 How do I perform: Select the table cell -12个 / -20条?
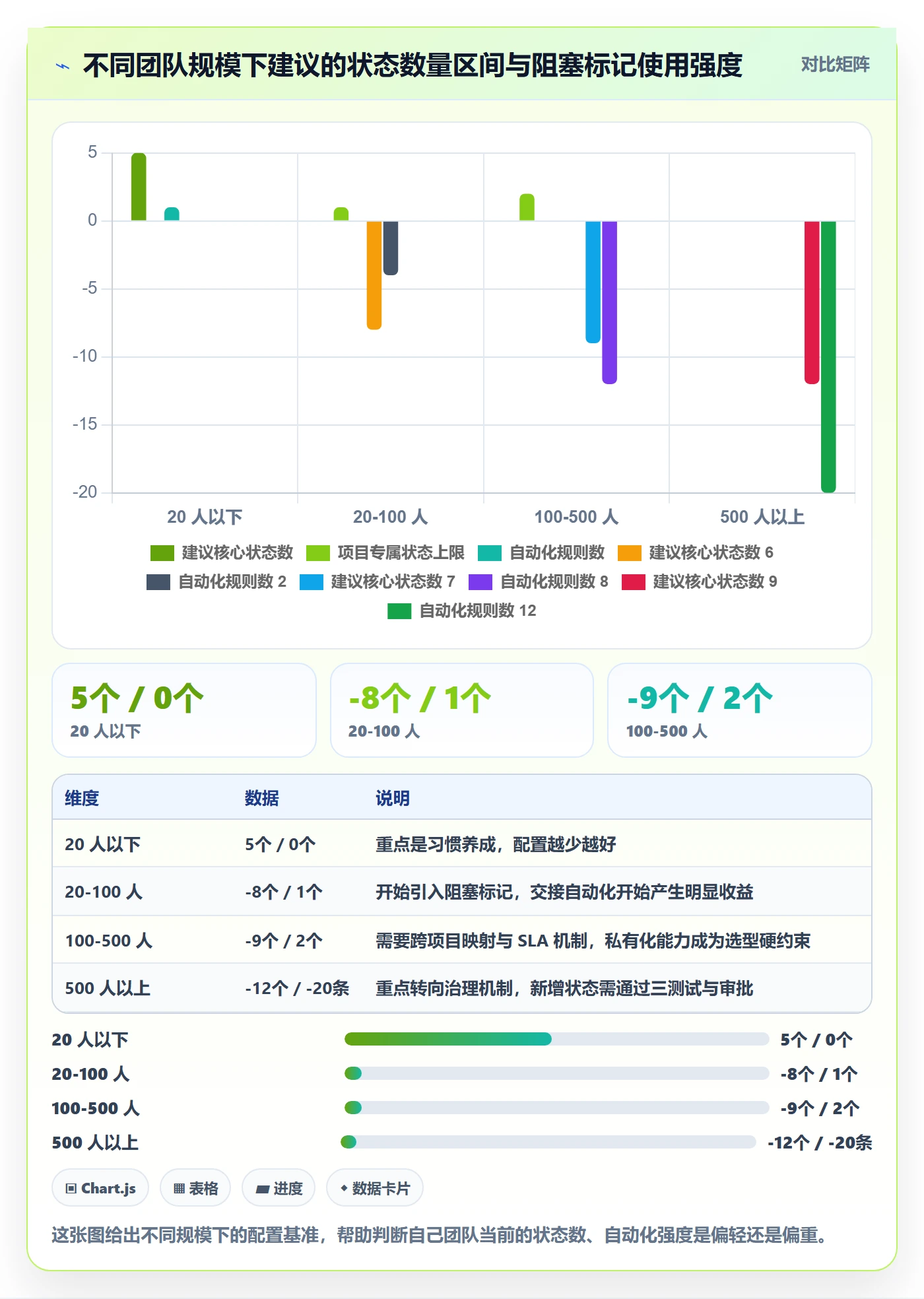[297, 988]
